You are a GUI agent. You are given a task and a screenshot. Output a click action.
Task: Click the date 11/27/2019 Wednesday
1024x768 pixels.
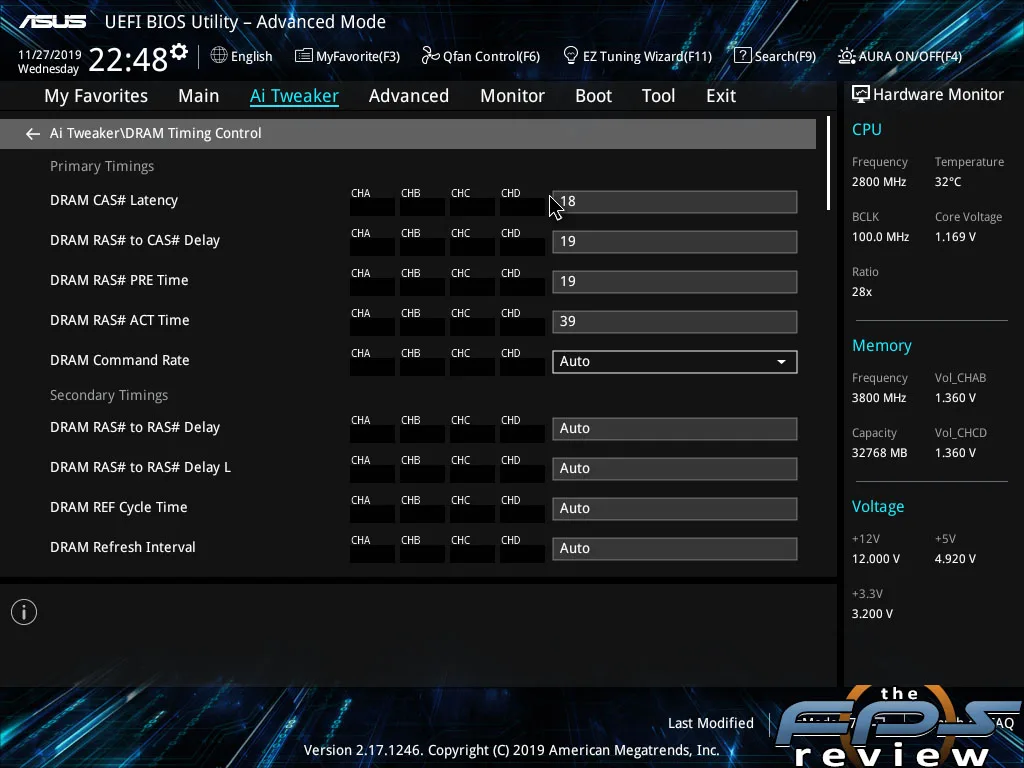(x=49, y=61)
